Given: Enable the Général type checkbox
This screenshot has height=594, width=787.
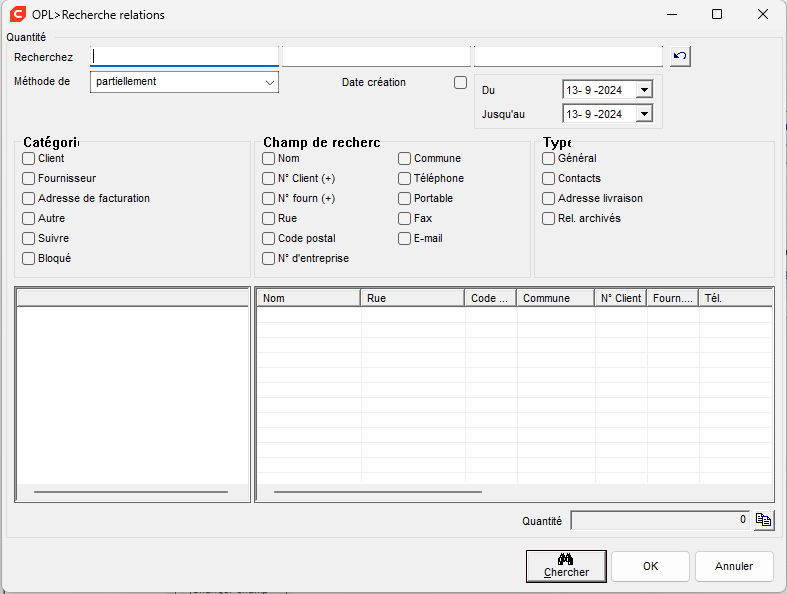Looking at the screenshot, I should point(549,159).
